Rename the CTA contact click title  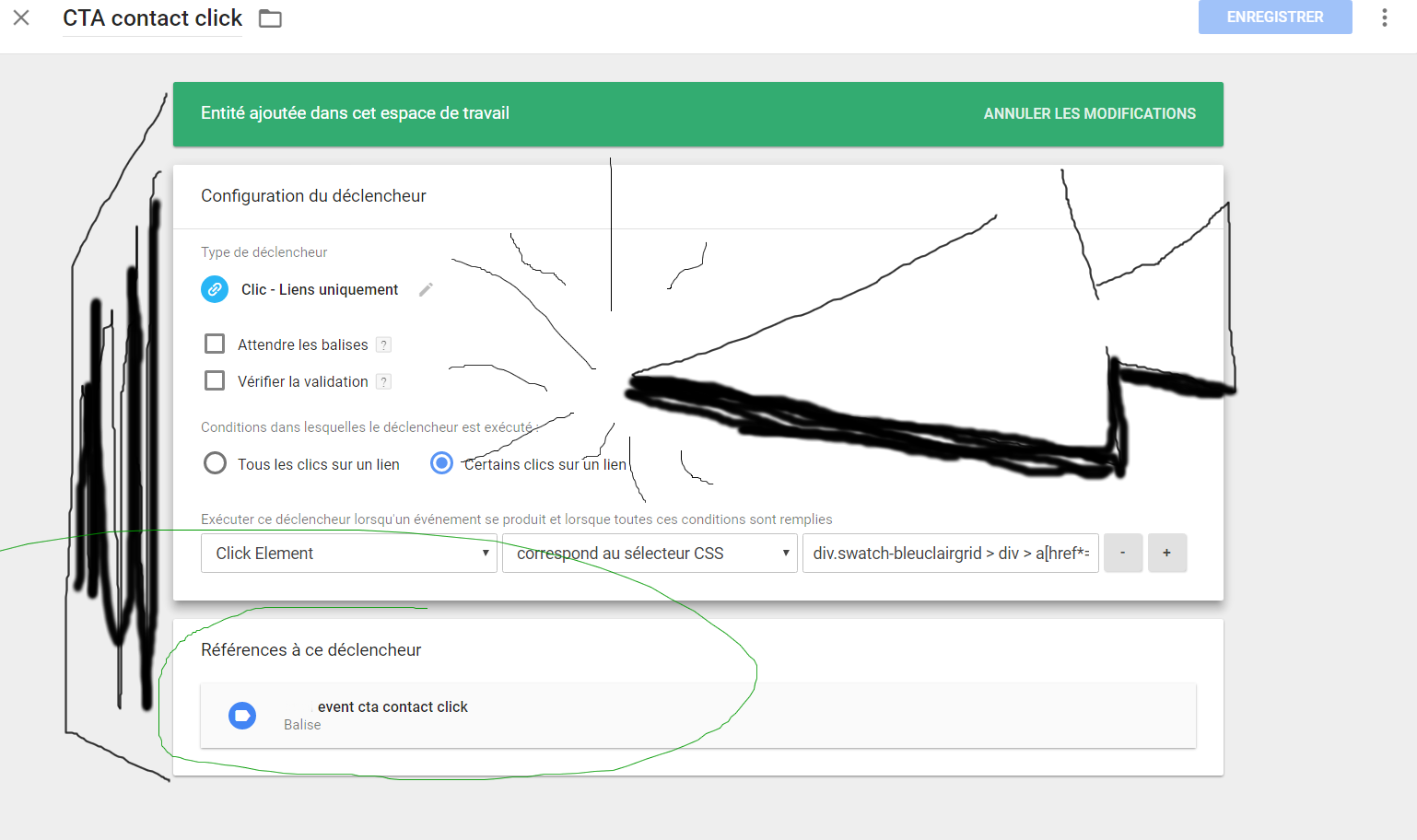(x=152, y=18)
